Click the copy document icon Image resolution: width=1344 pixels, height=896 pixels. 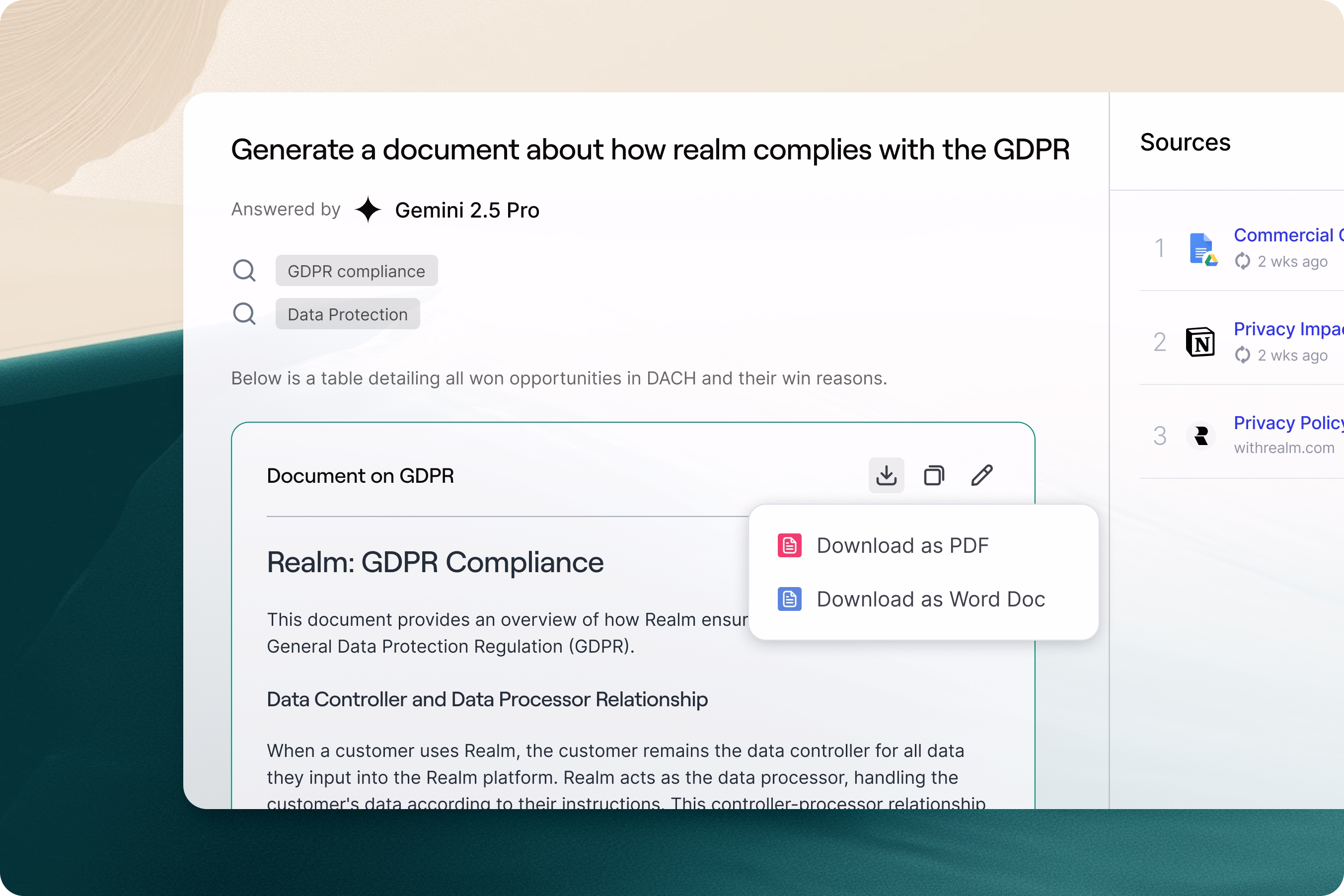[x=934, y=475]
